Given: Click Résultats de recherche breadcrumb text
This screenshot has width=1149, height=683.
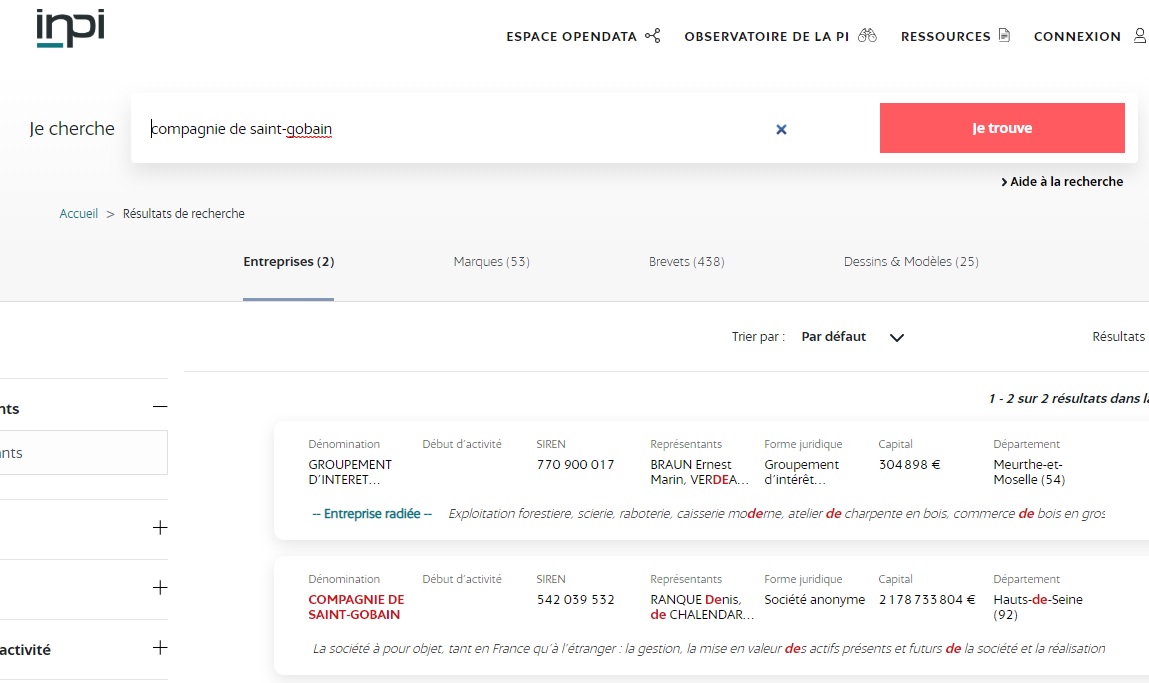Looking at the screenshot, I should click(x=184, y=214).
